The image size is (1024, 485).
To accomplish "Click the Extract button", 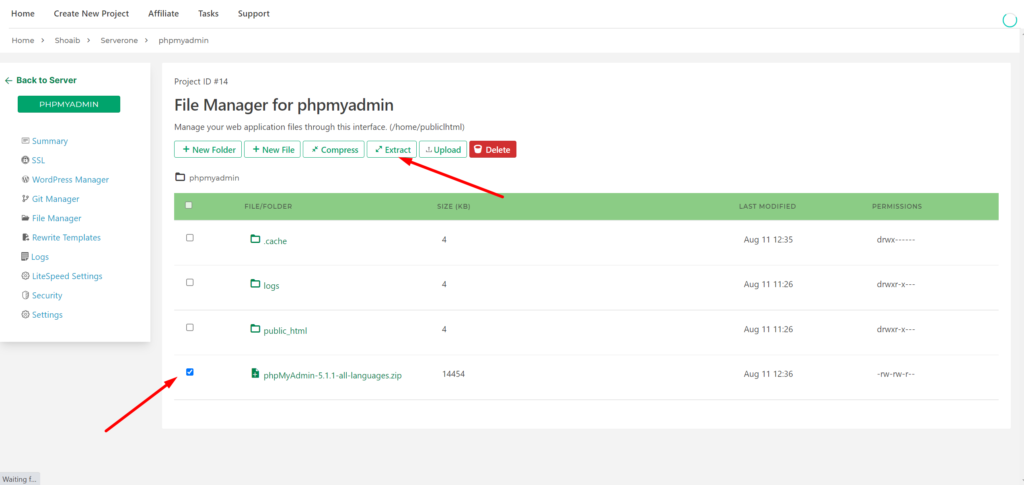I will (392, 149).
